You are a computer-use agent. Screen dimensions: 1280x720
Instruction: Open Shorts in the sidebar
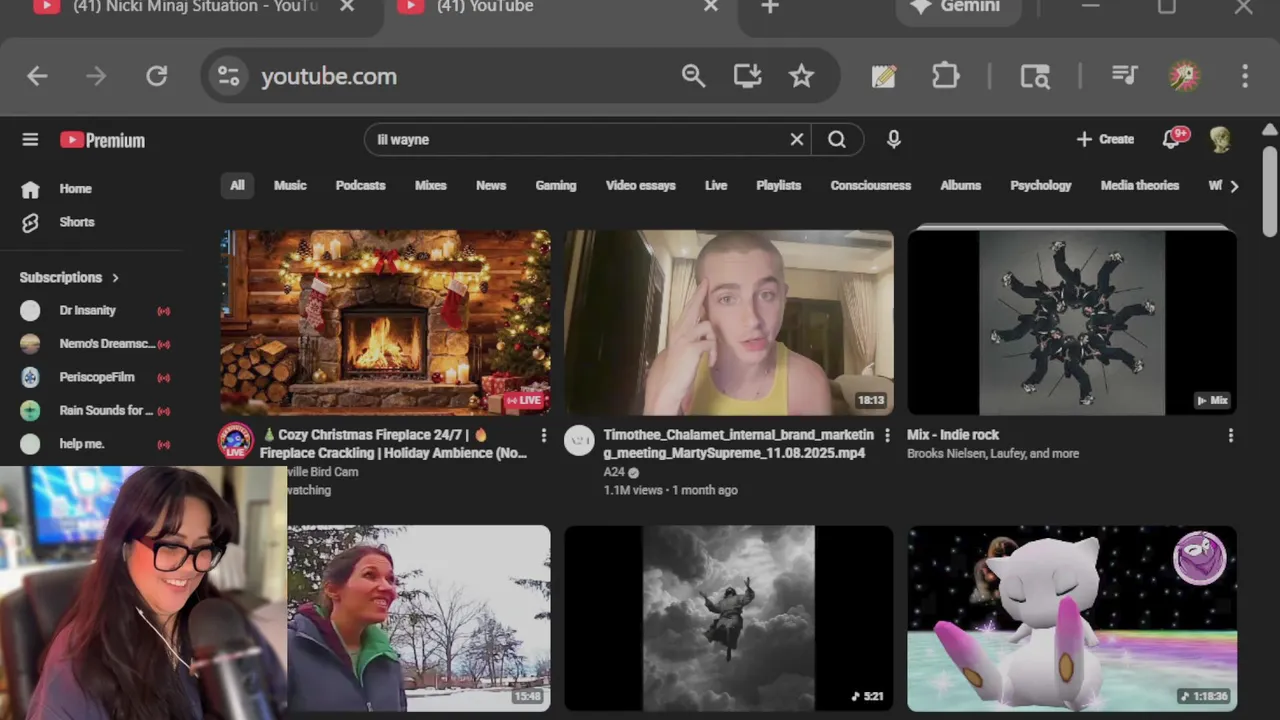coord(76,222)
